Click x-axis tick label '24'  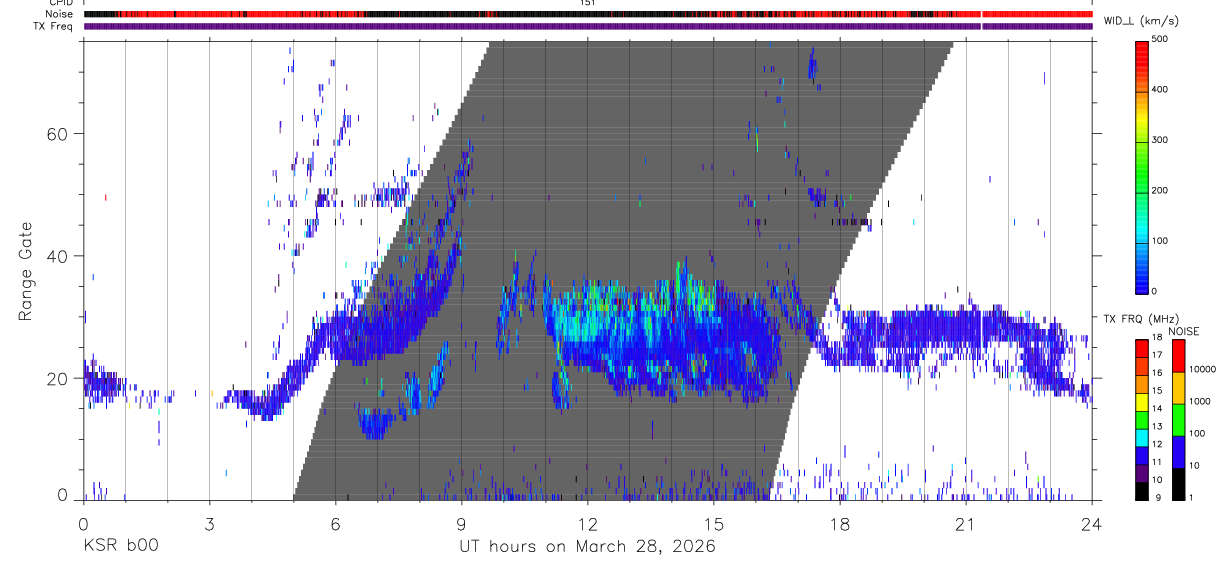(x=1092, y=524)
